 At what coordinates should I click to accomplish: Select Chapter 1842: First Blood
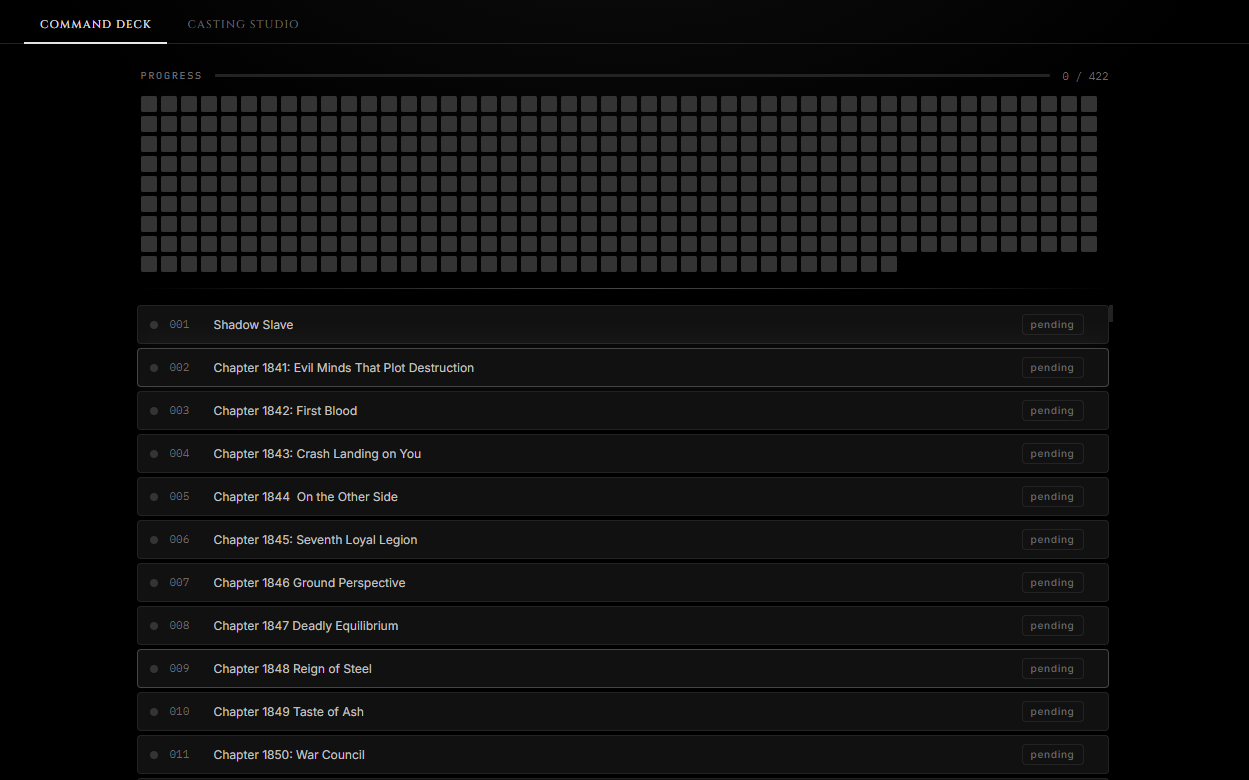(623, 411)
